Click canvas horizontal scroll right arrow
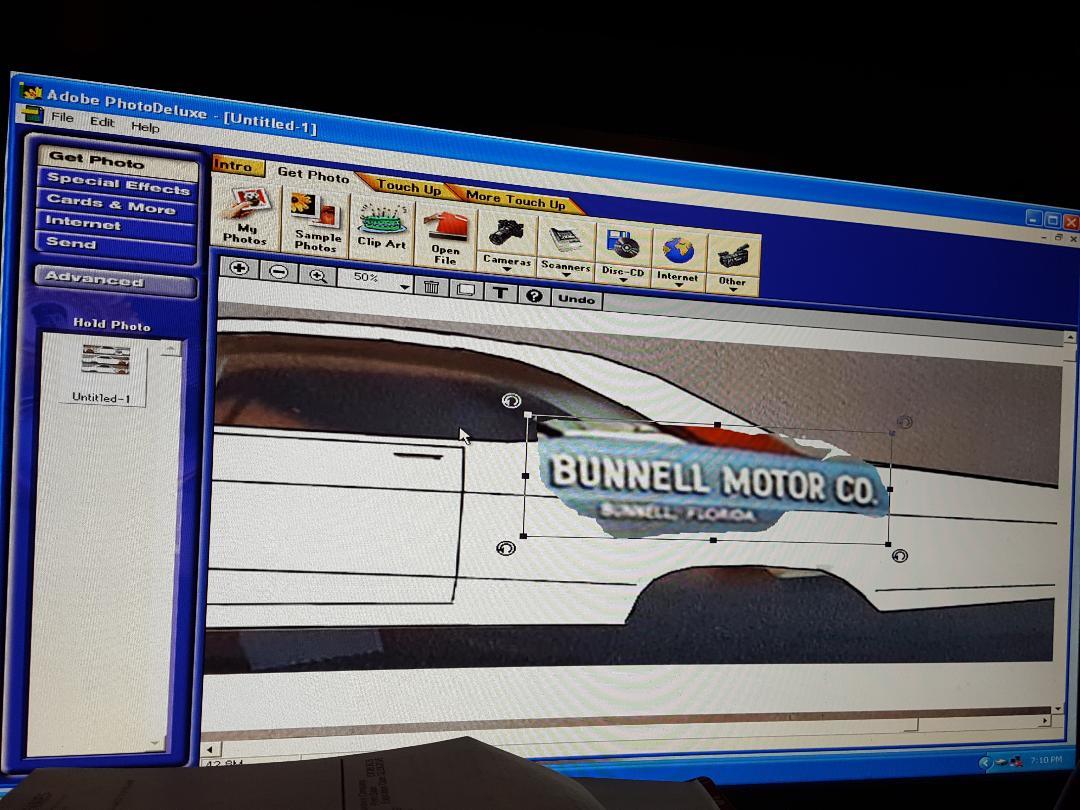Screen dimensions: 1080x810 [x=1046, y=720]
